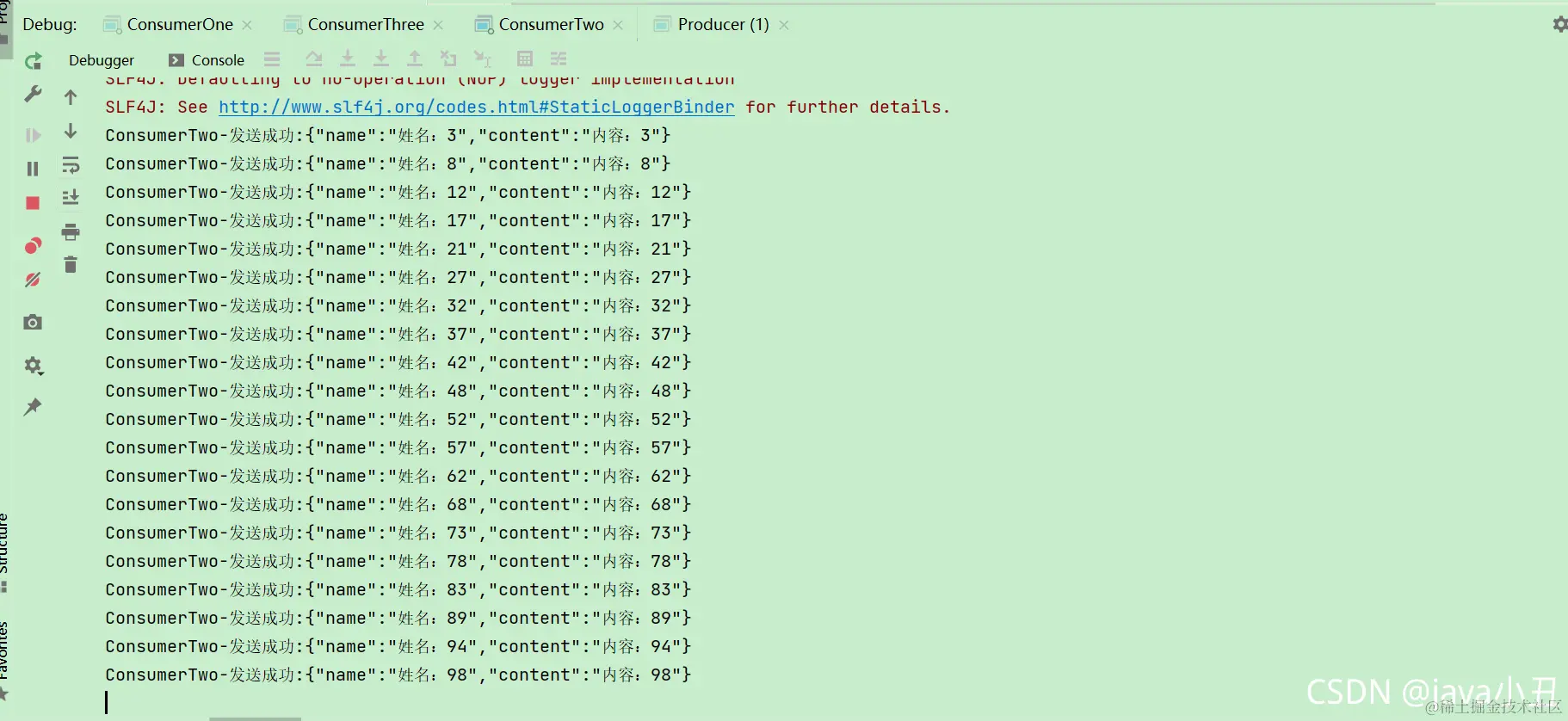Click Force Step Into button
This screenshot has width=1568, height=721.
(x=380, y=59)
